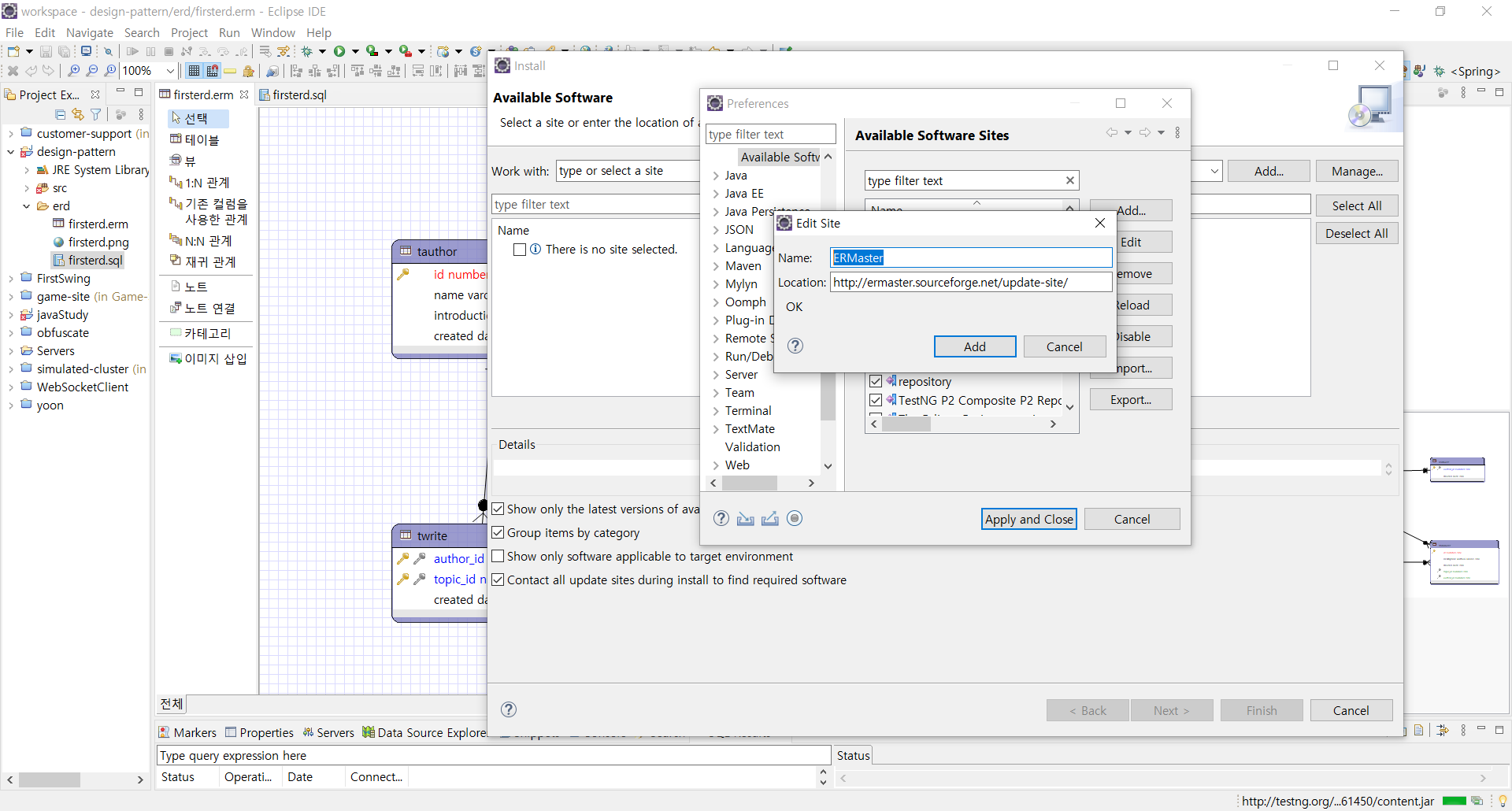
Task: Click the Save toolbar icon
Action: point(46,51)
